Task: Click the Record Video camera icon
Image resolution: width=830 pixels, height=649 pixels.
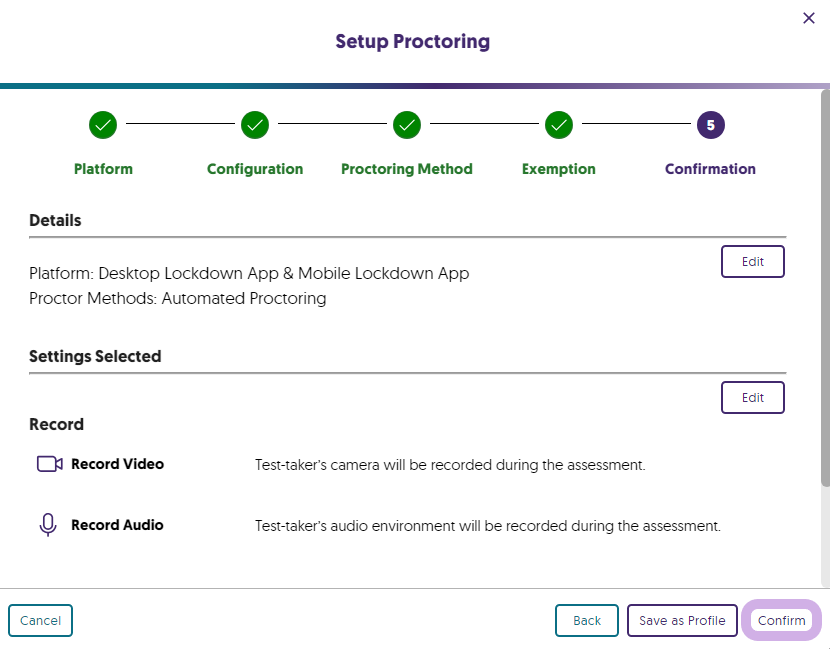Action: point(49,464)
